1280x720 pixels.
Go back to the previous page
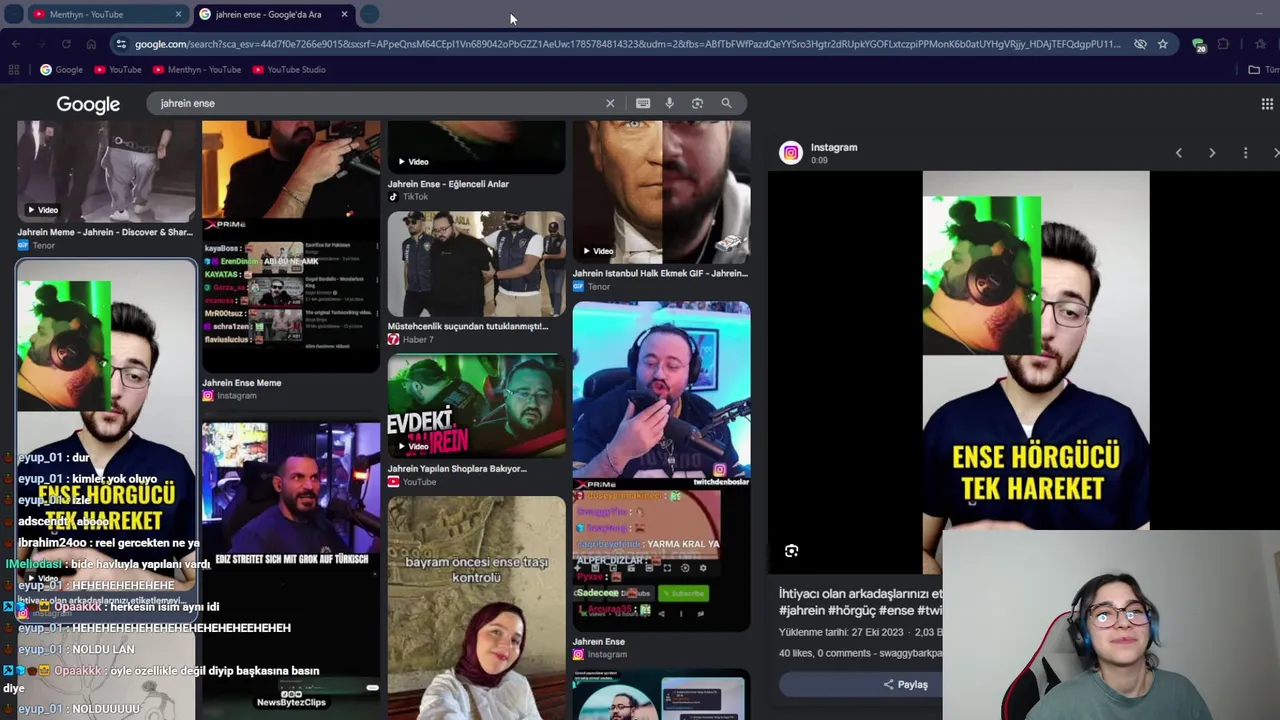point(16,44)
